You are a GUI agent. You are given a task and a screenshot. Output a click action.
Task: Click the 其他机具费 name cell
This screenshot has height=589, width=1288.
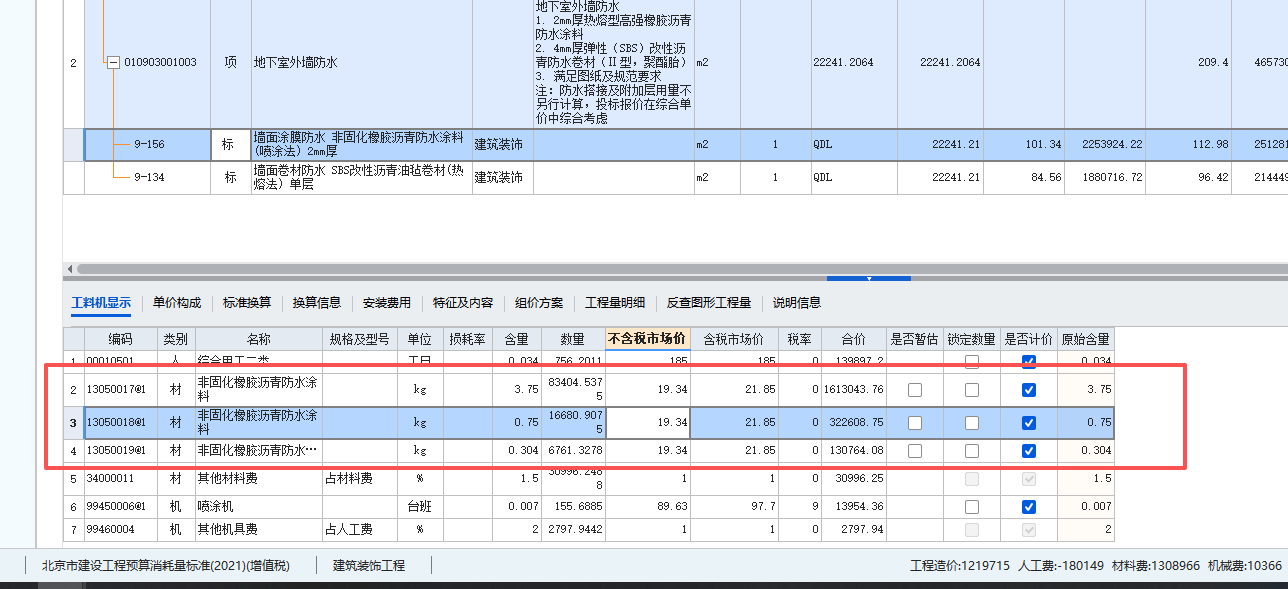point(259,529)
